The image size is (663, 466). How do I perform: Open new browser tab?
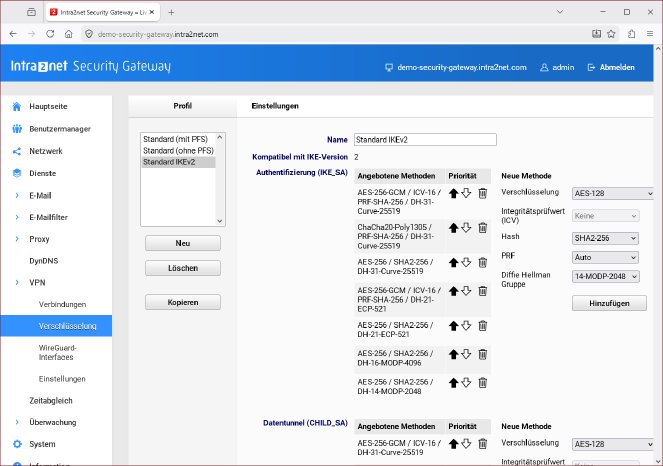(171, 12)
